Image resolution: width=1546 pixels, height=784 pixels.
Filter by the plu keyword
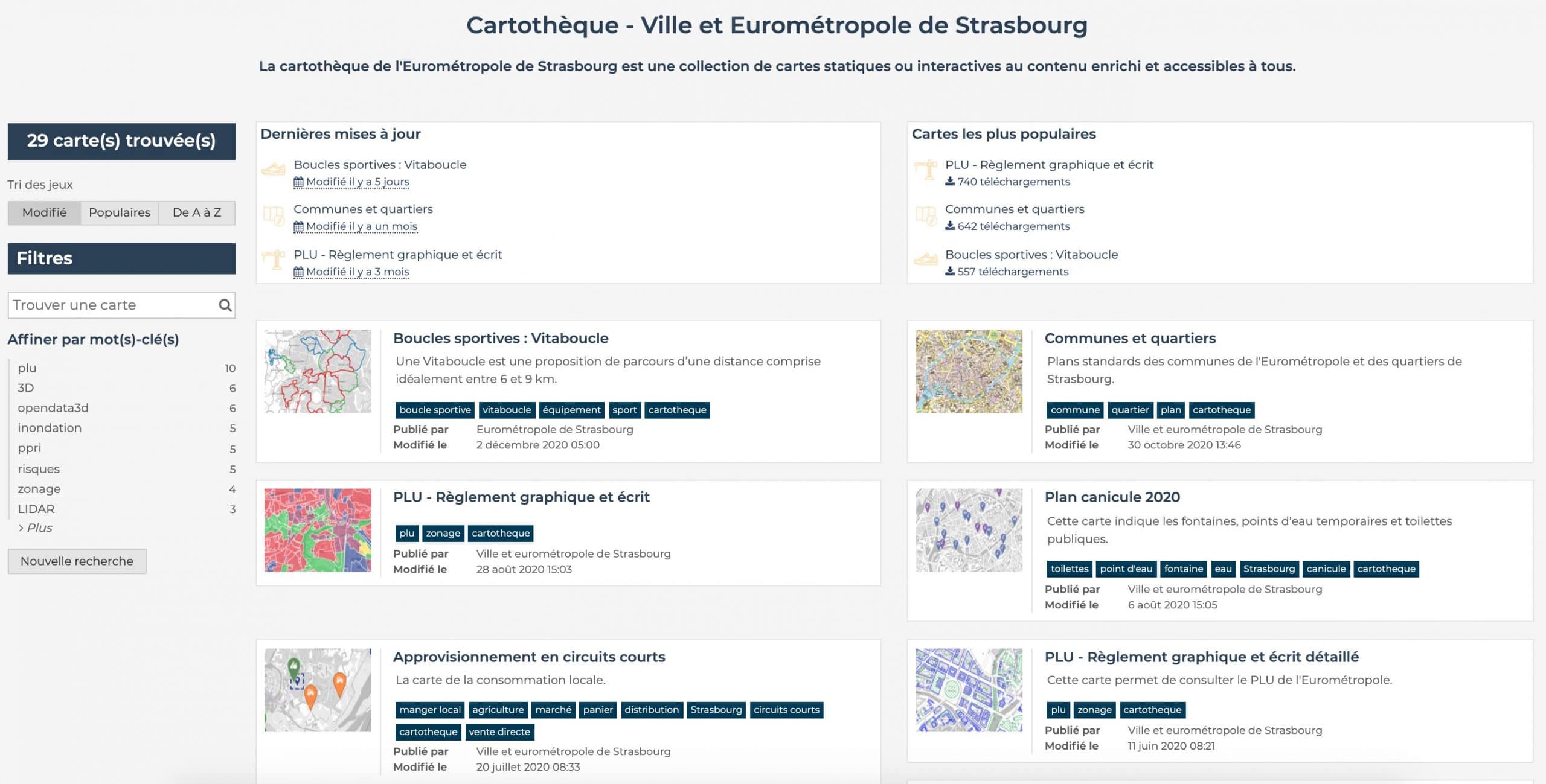(x=27, y=368)
